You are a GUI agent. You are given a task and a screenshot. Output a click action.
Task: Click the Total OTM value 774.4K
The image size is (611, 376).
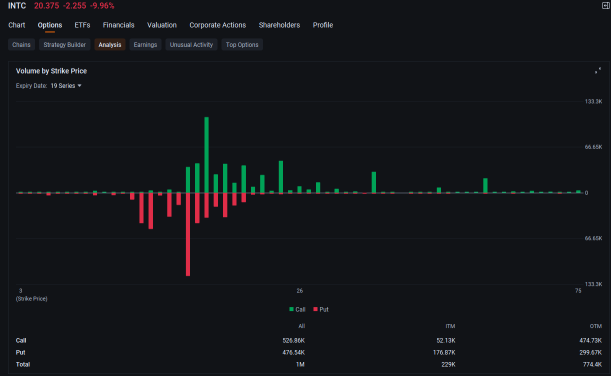tap(593, 365)
